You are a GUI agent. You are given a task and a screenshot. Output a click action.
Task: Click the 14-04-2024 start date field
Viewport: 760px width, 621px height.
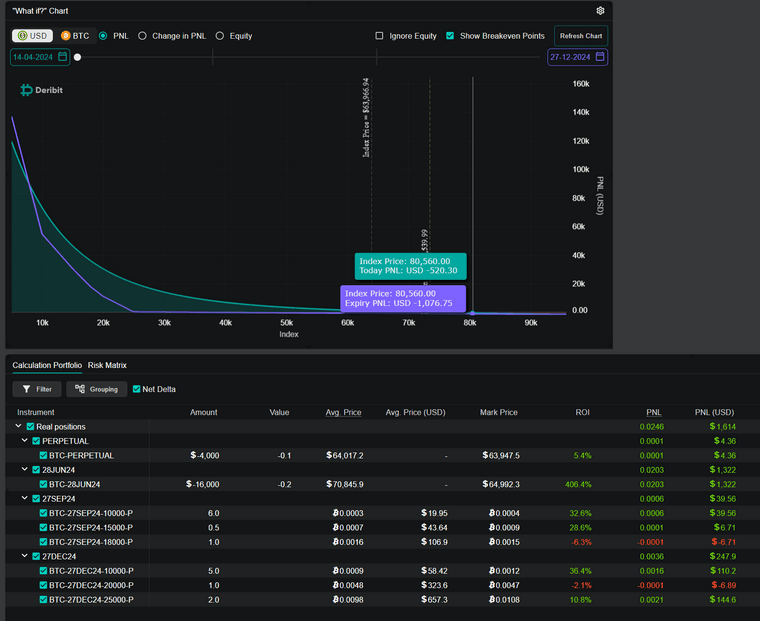click(40, 57)
